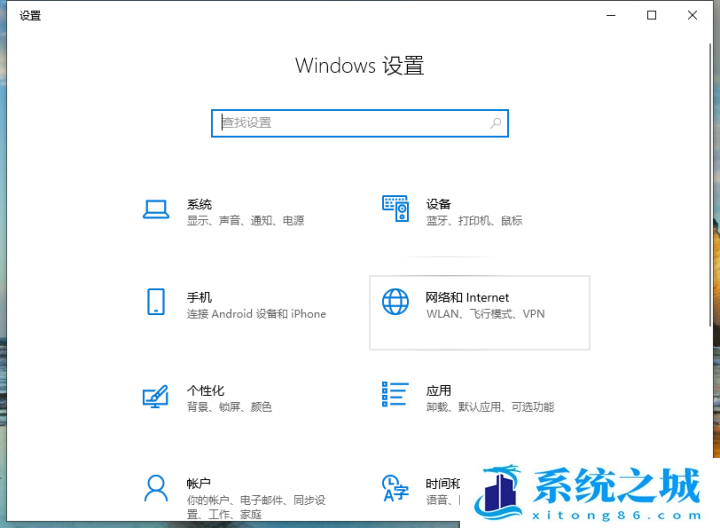720x528 pixels.
Task: Click the magnifier icon in search box
Action: 495,123
